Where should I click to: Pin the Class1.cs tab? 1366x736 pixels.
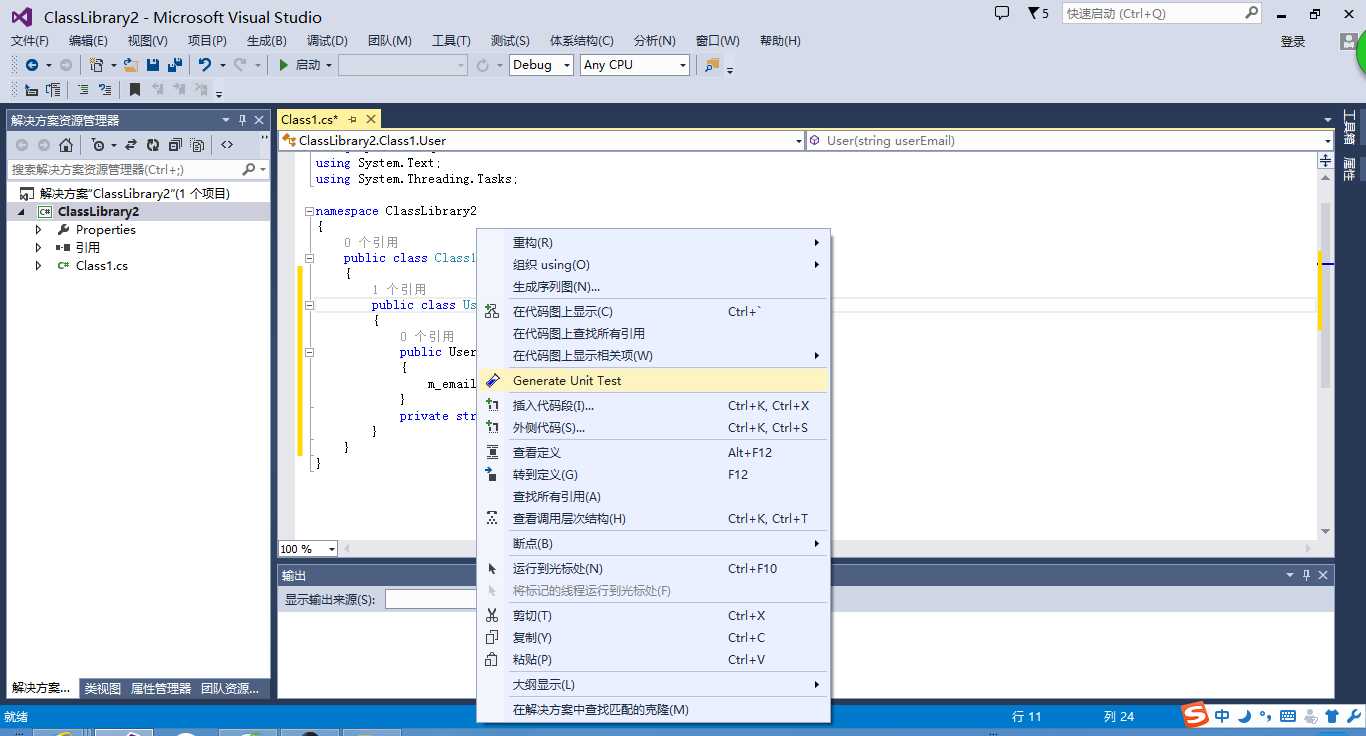pos(353,119)
